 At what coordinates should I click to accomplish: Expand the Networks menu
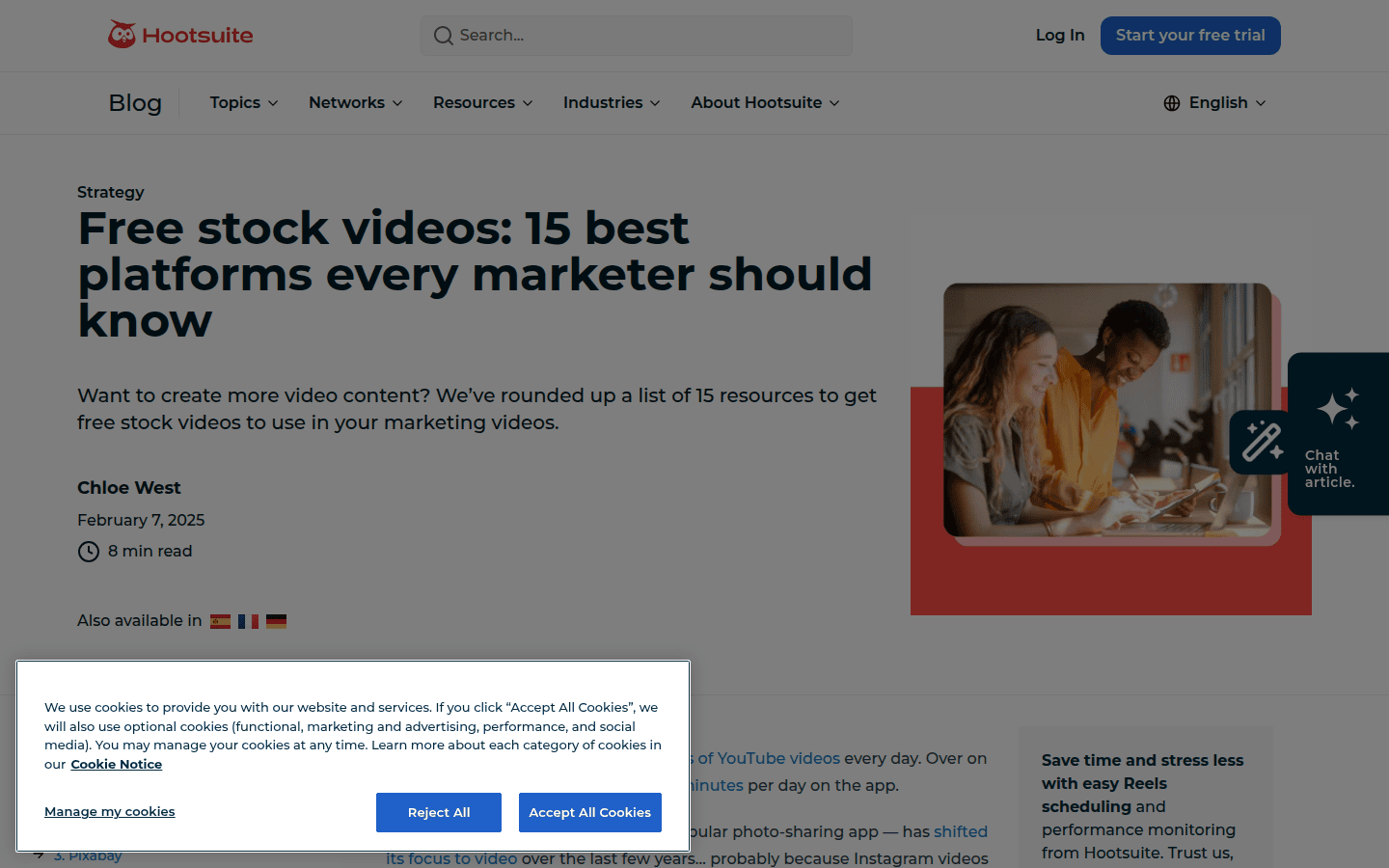[x=355, y=103]
